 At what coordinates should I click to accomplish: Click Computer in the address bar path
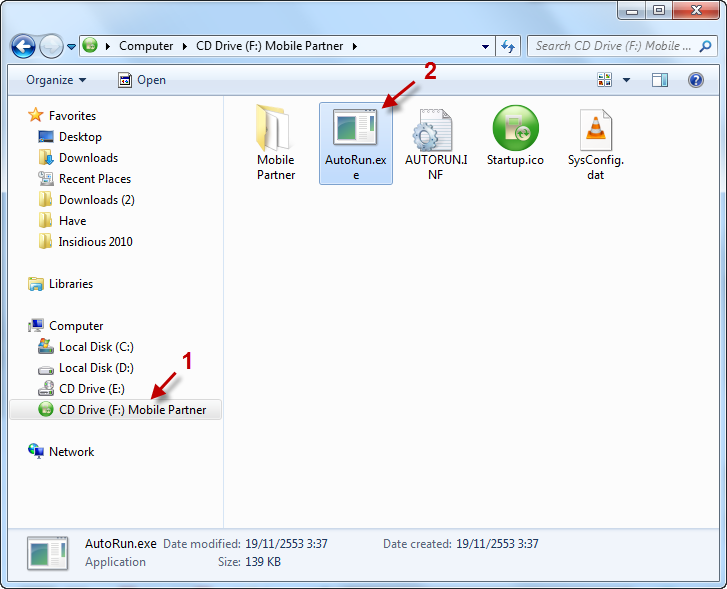146,46
